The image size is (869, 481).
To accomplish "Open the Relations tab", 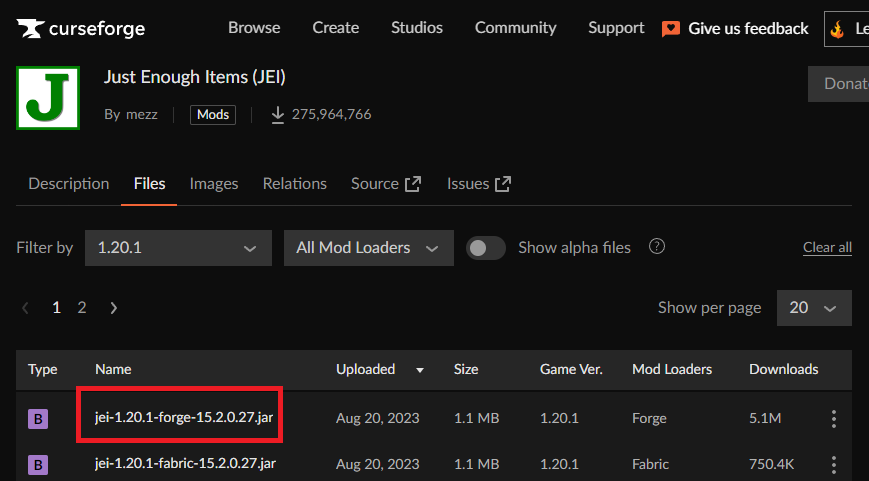I will pyautogui.click(x=294, y=184).
